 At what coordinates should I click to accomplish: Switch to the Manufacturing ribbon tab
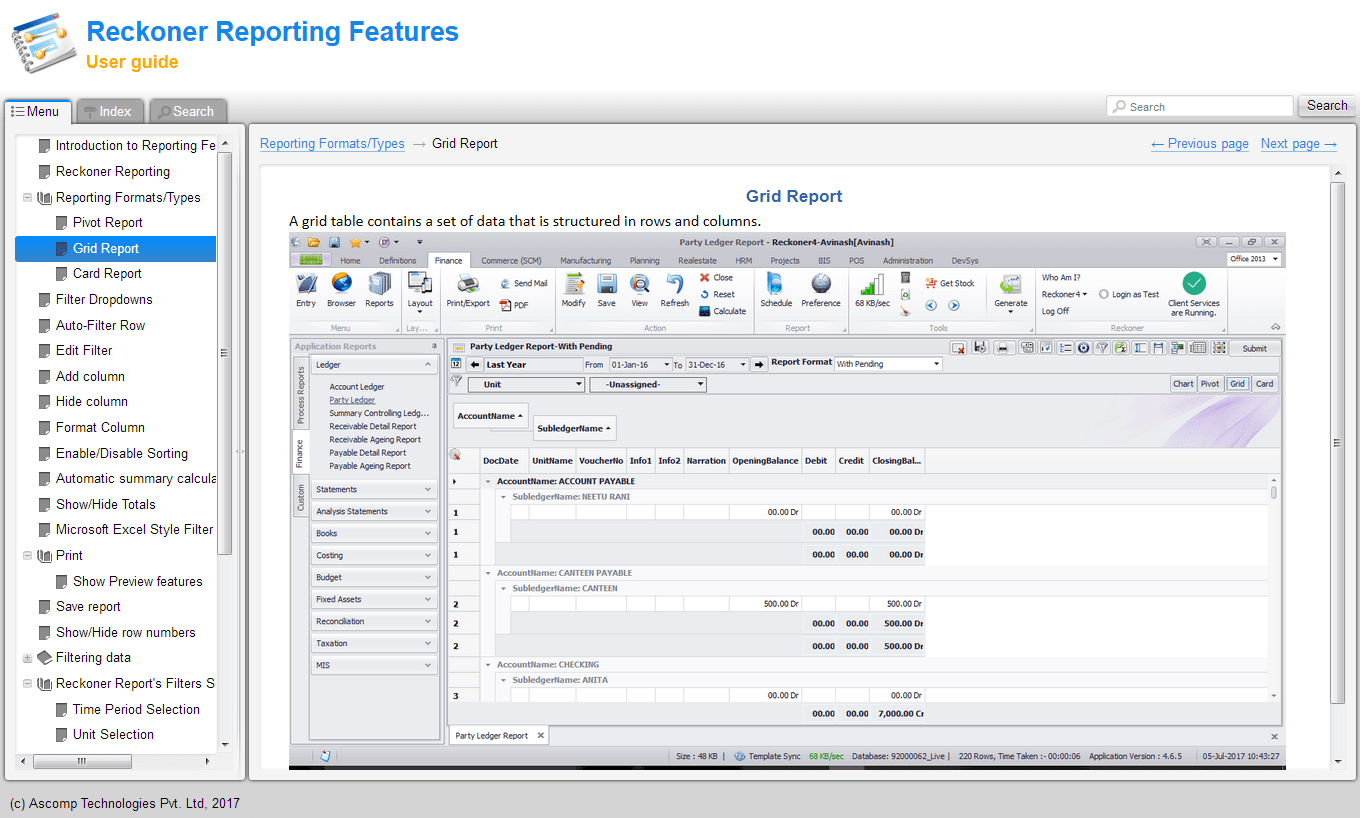point(585,260)
